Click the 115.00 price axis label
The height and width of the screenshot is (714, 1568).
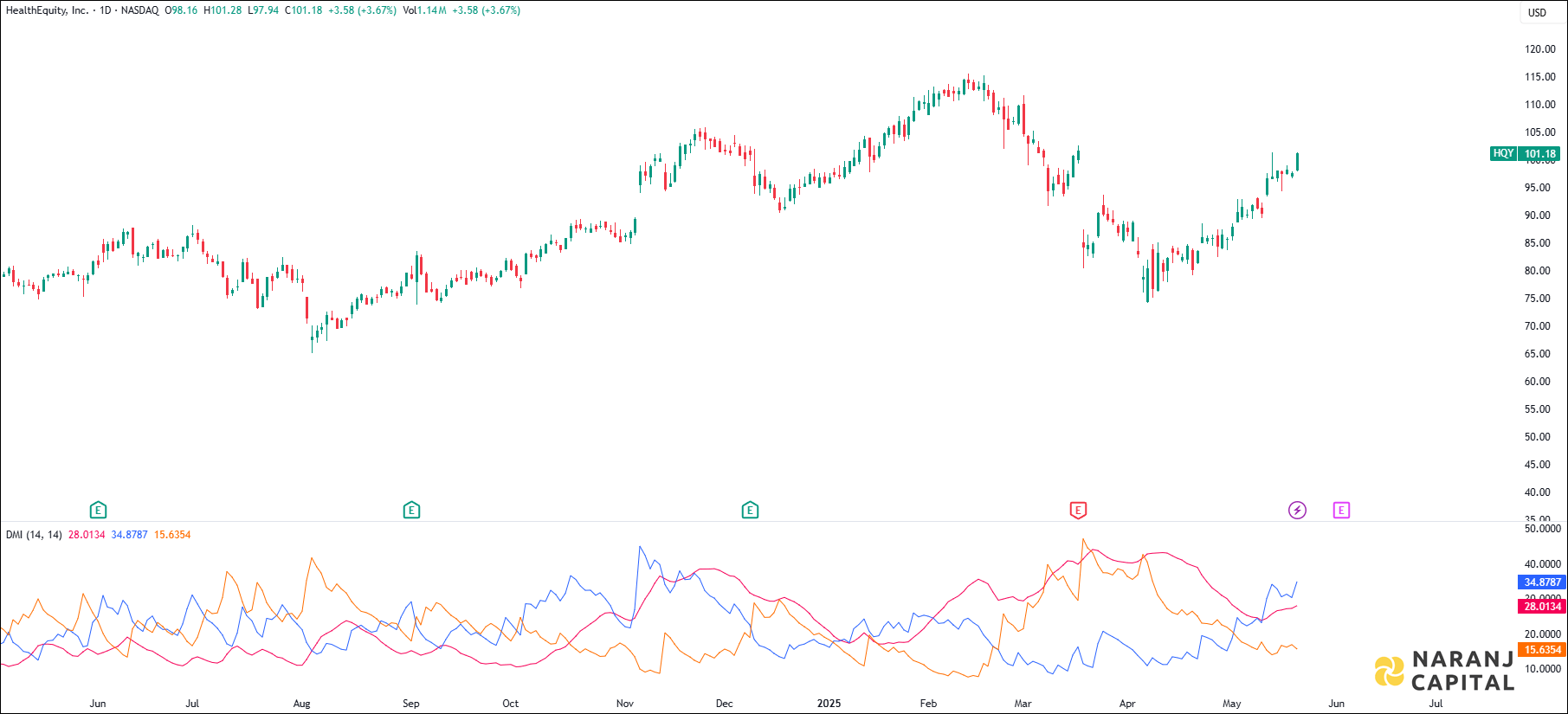point(1540,77)
